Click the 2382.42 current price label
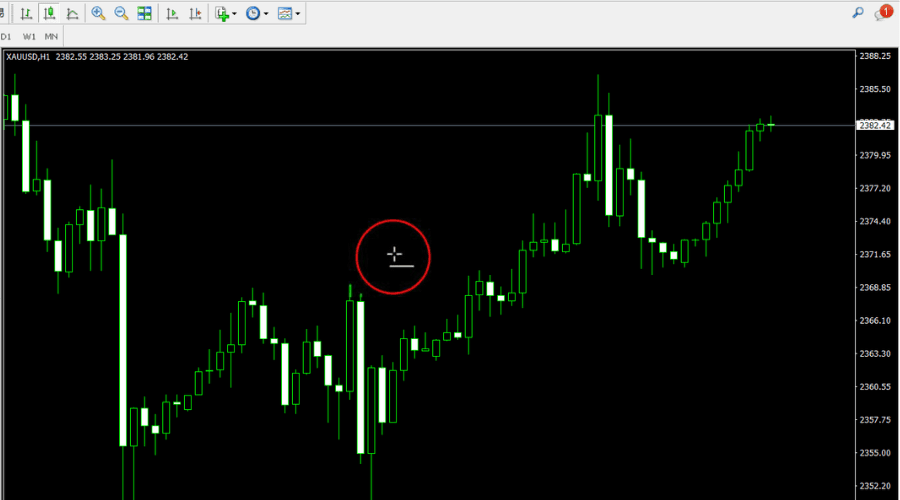This screenshot has width=900, height=500. pyautogui.click(x=875, y=125)
